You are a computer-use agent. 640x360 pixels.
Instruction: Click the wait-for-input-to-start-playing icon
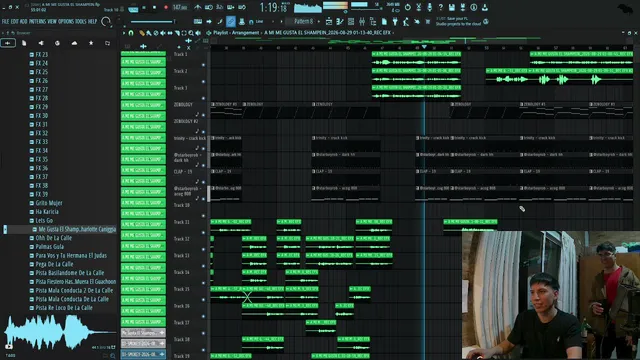[209, 7]
